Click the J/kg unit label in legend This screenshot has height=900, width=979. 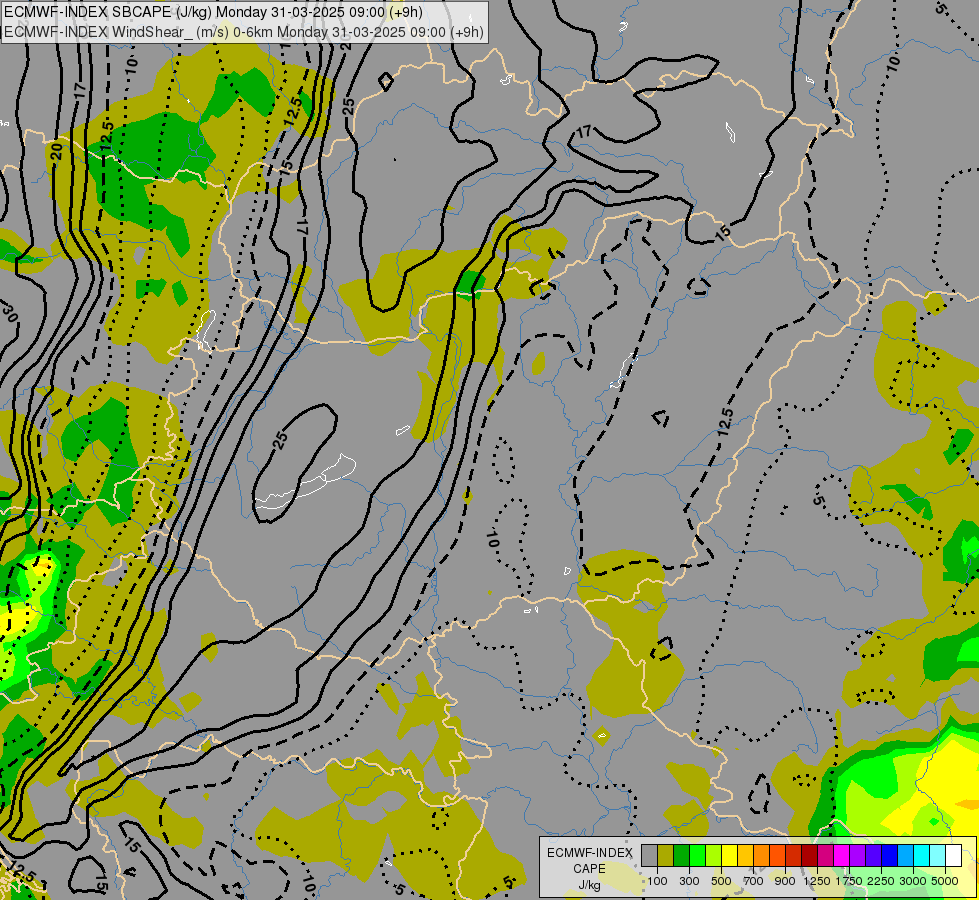(x=589, y=886)
